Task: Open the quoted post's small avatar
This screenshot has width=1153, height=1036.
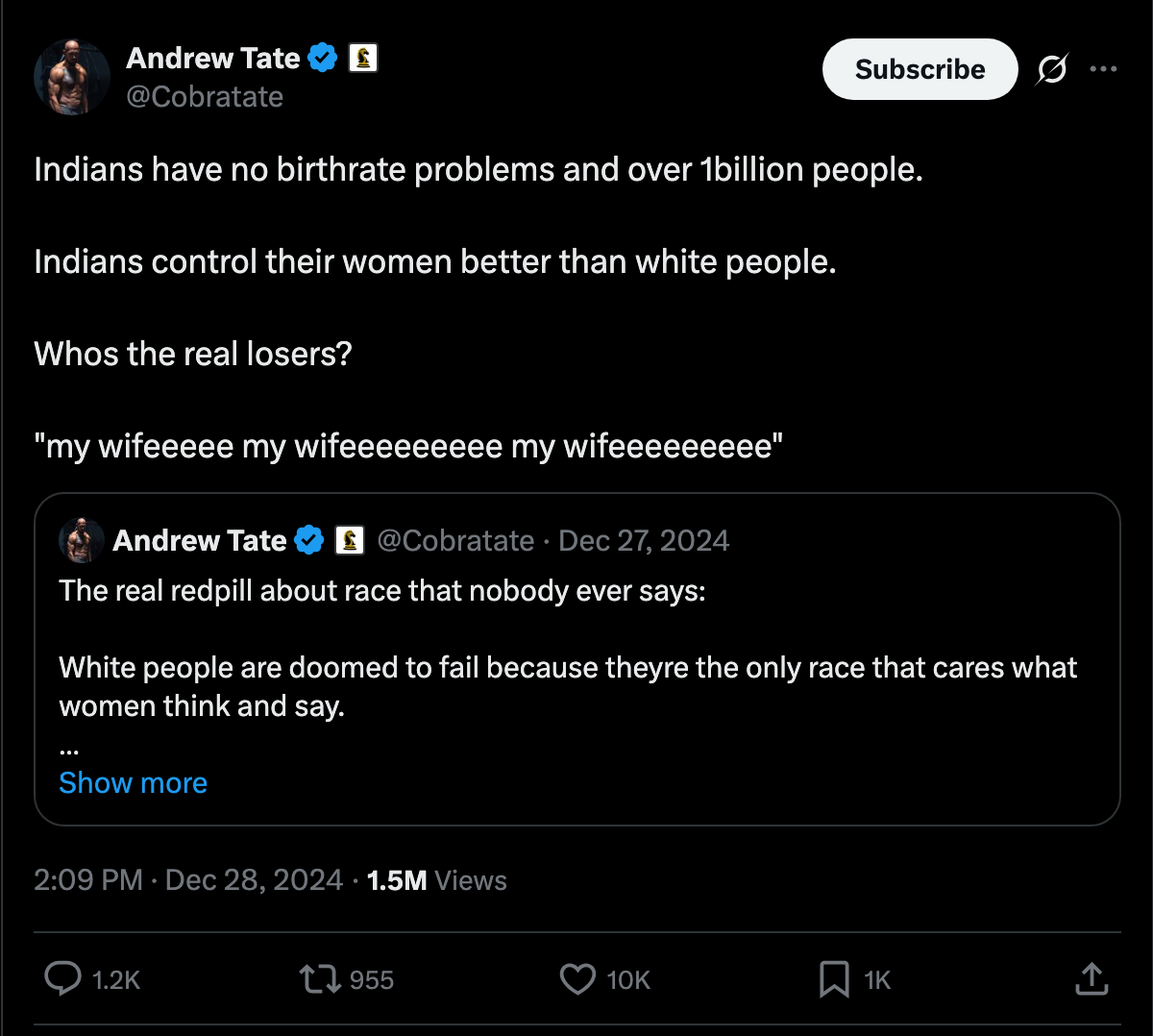Action: click(82, 540)
